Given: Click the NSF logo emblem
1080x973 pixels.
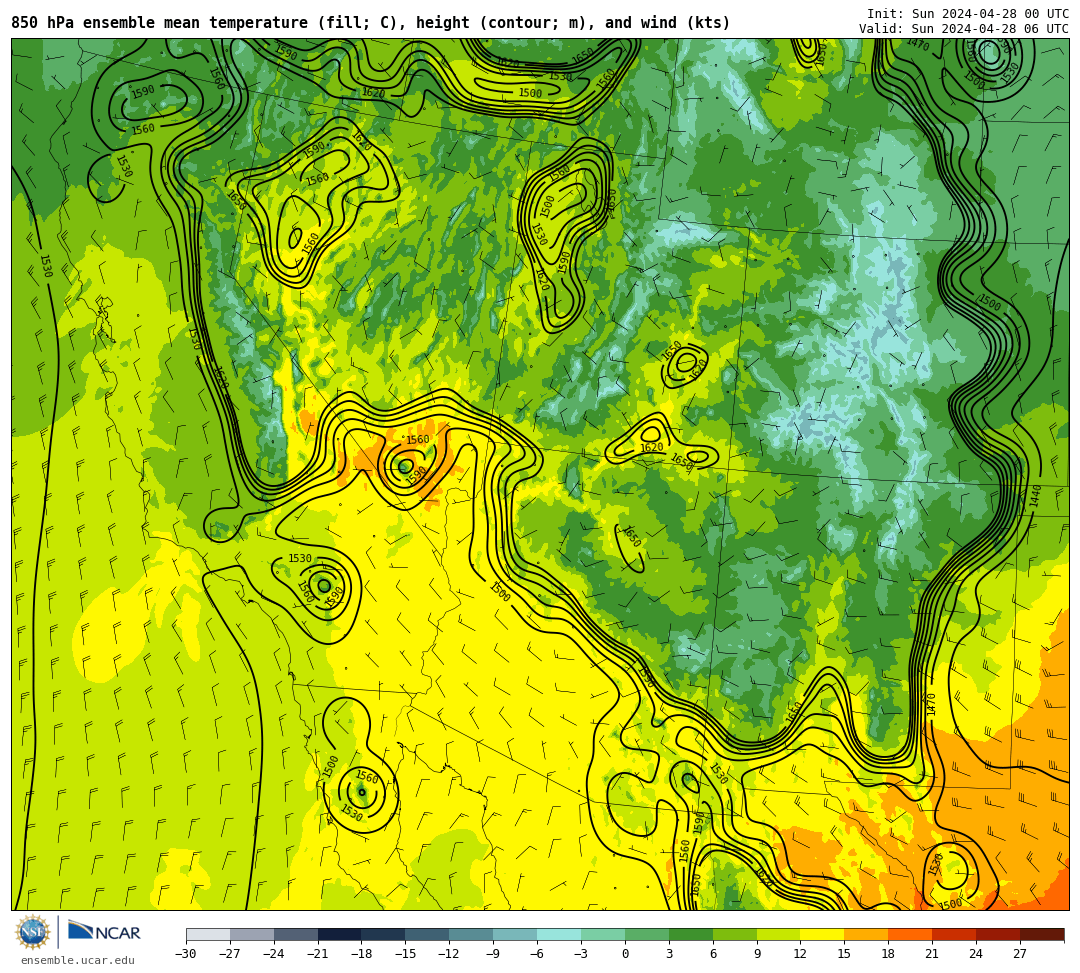Looking at the screenshot, I should [x=32, y=933].
